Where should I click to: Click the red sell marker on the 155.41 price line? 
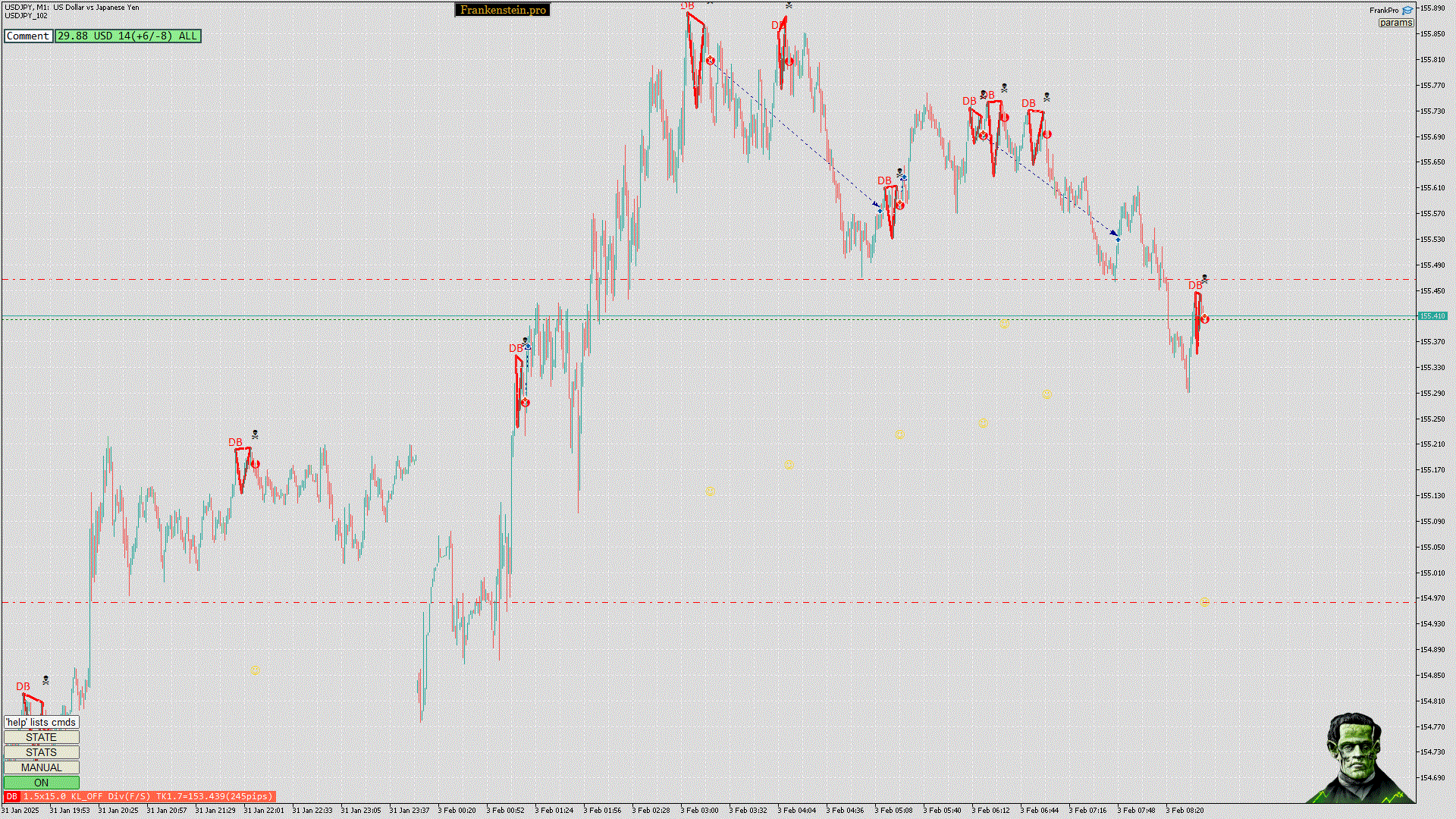point(1204,319)
